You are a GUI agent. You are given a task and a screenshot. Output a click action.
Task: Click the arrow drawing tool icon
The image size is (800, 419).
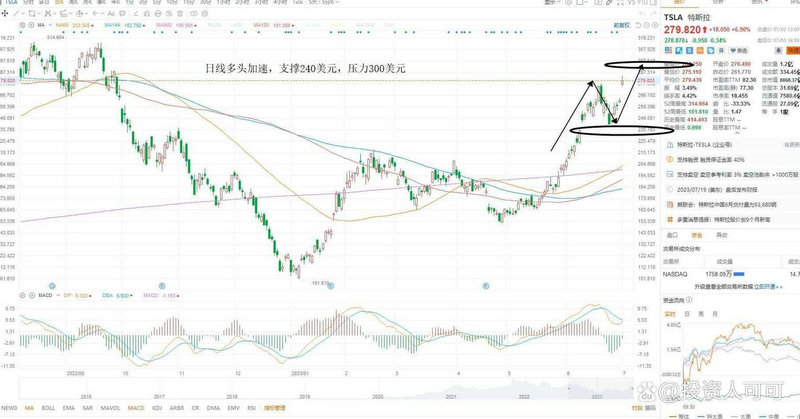pyautogui.click(x=95, y=13)
